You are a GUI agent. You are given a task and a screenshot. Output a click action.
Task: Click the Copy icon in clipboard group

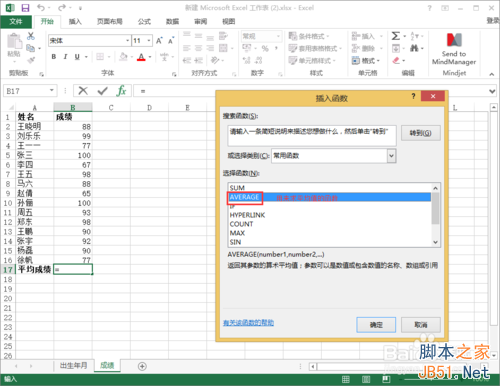click(x=31, y=48)
